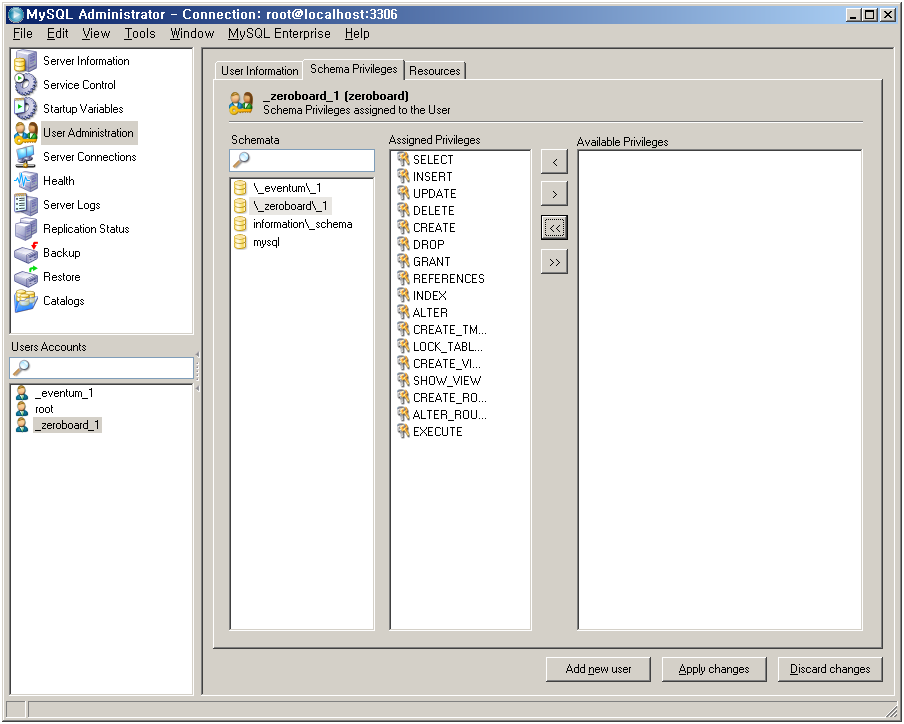Click the mysql schema database icon
Image resolution: width=904 pixels, height=724 pixels.
pyautogui.click(x=240, y=242)
